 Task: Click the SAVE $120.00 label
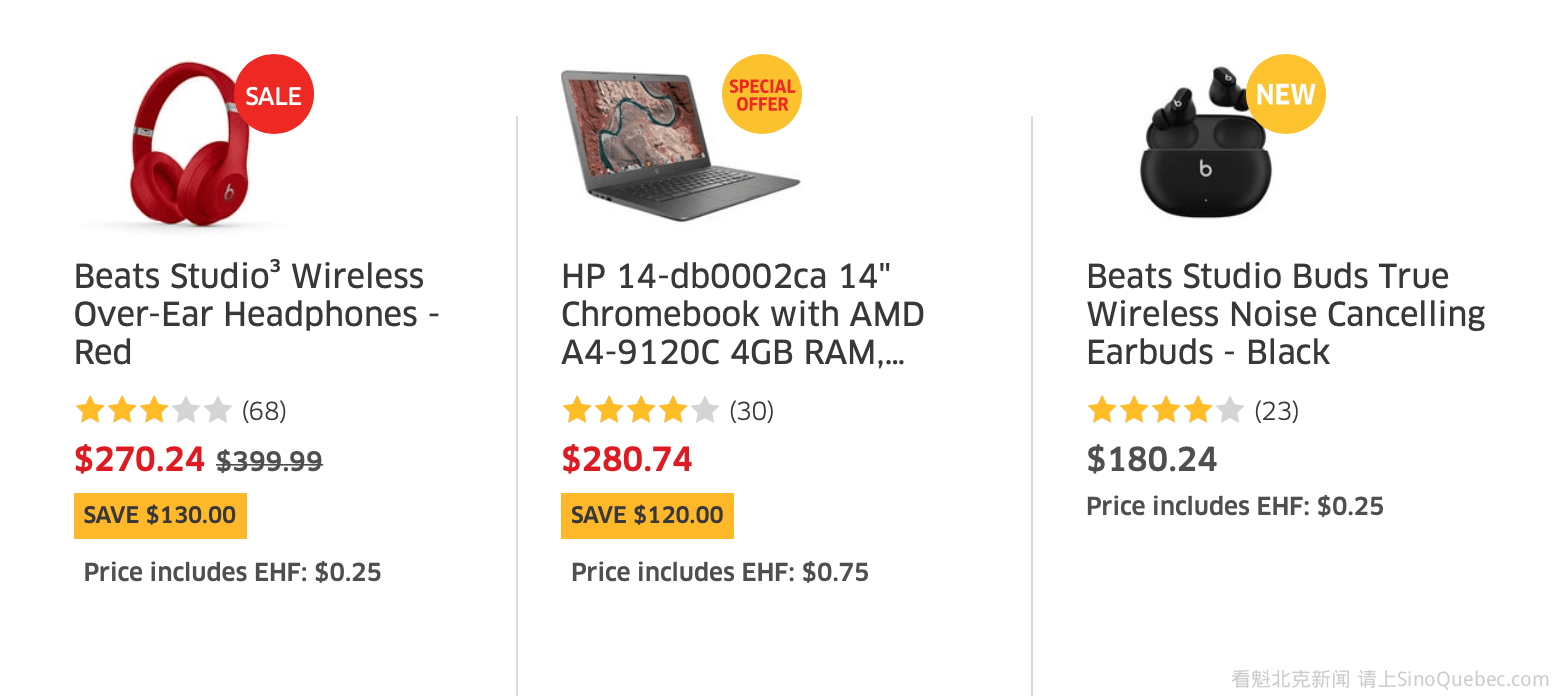click(x=647, y=516)
